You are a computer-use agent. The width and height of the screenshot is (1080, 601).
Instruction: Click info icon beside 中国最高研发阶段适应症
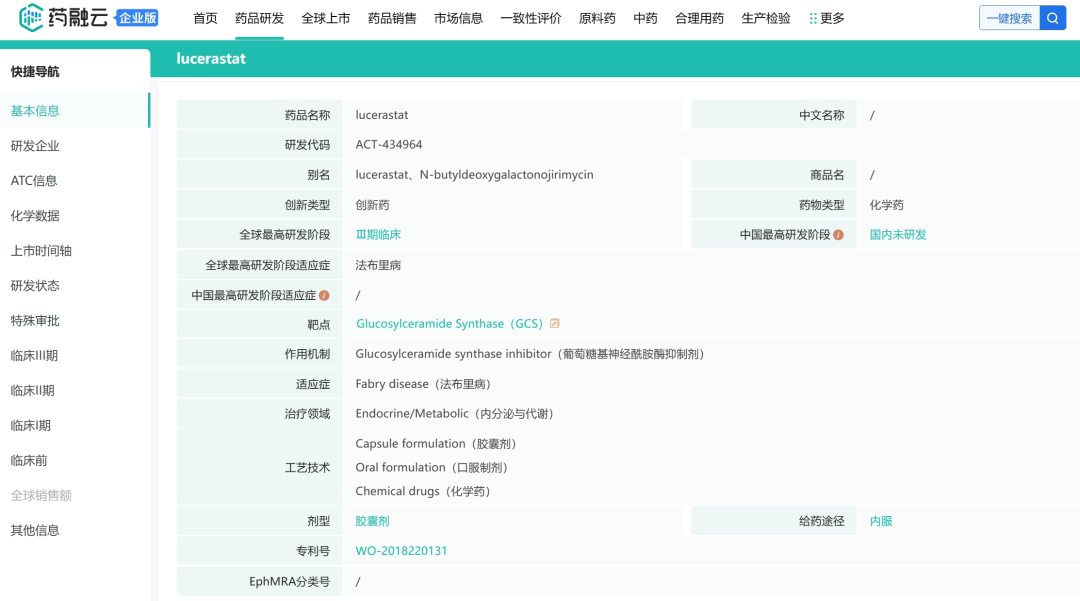[324, 295]
